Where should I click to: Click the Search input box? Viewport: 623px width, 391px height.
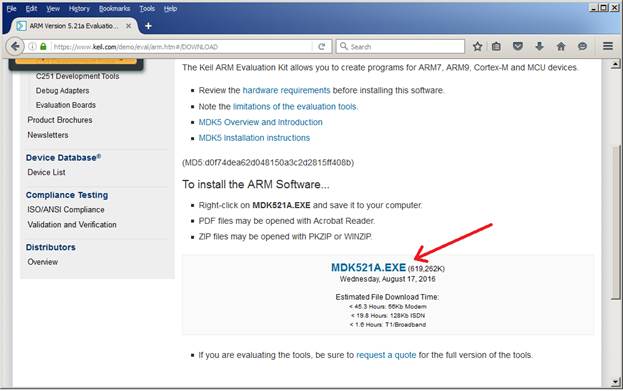click(400, 46)
